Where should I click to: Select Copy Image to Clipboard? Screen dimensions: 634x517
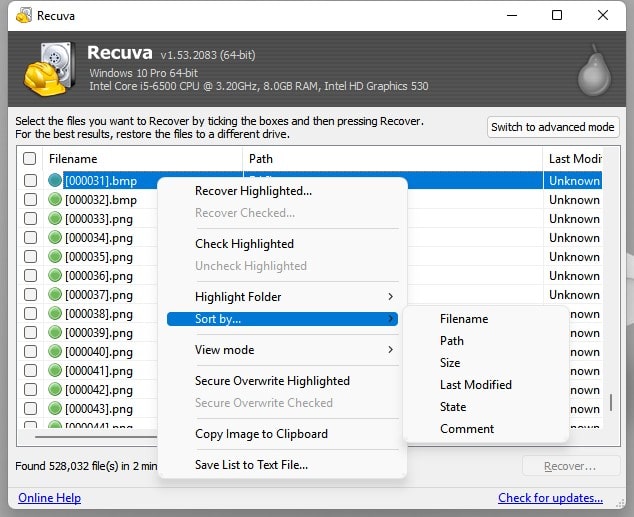point(282,434)
